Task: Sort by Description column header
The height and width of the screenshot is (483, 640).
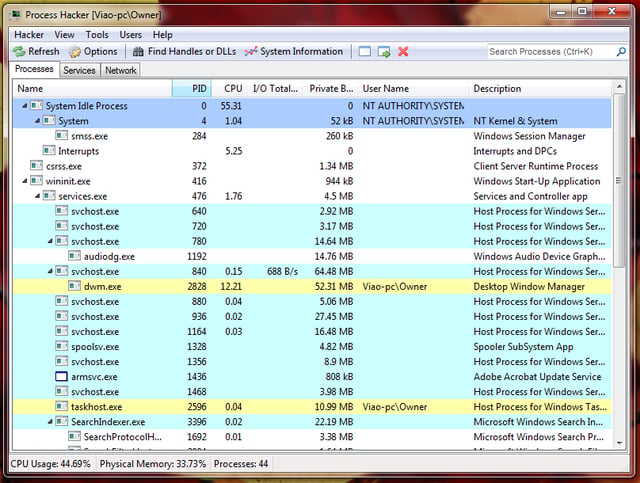Action: 540,89
